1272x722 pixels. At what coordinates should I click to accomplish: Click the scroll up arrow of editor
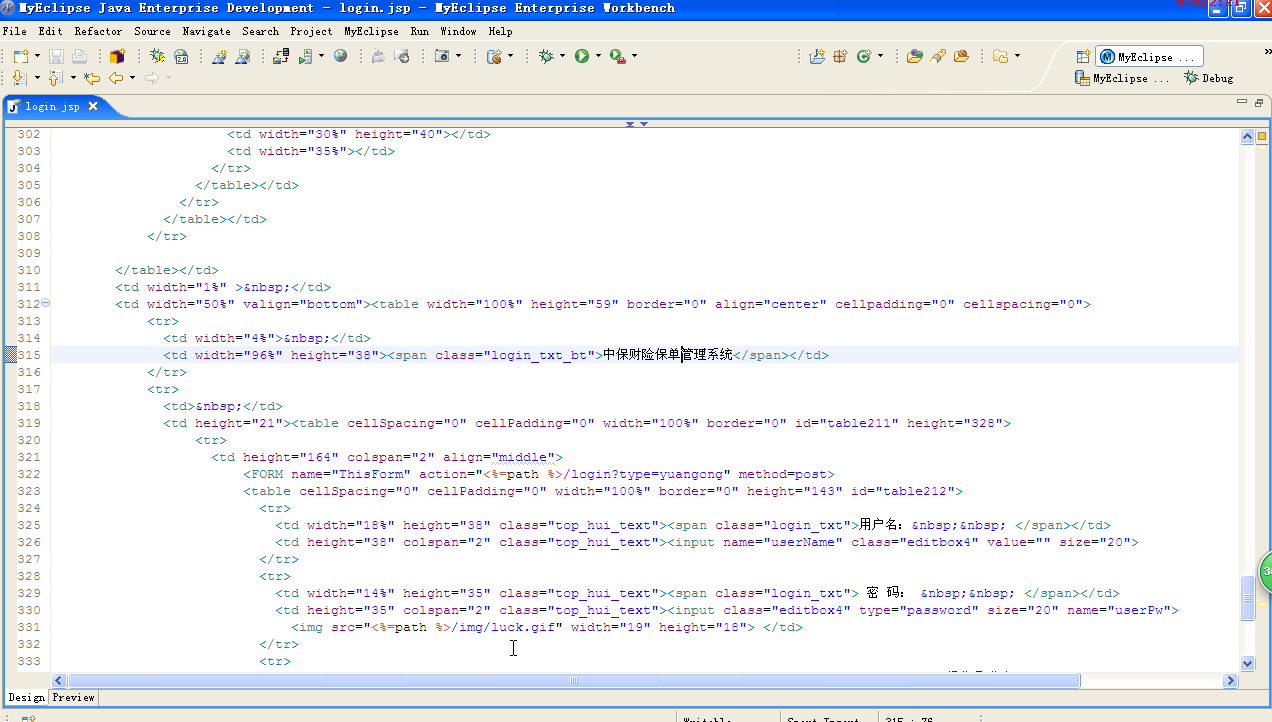click(x=1247, y=137)
